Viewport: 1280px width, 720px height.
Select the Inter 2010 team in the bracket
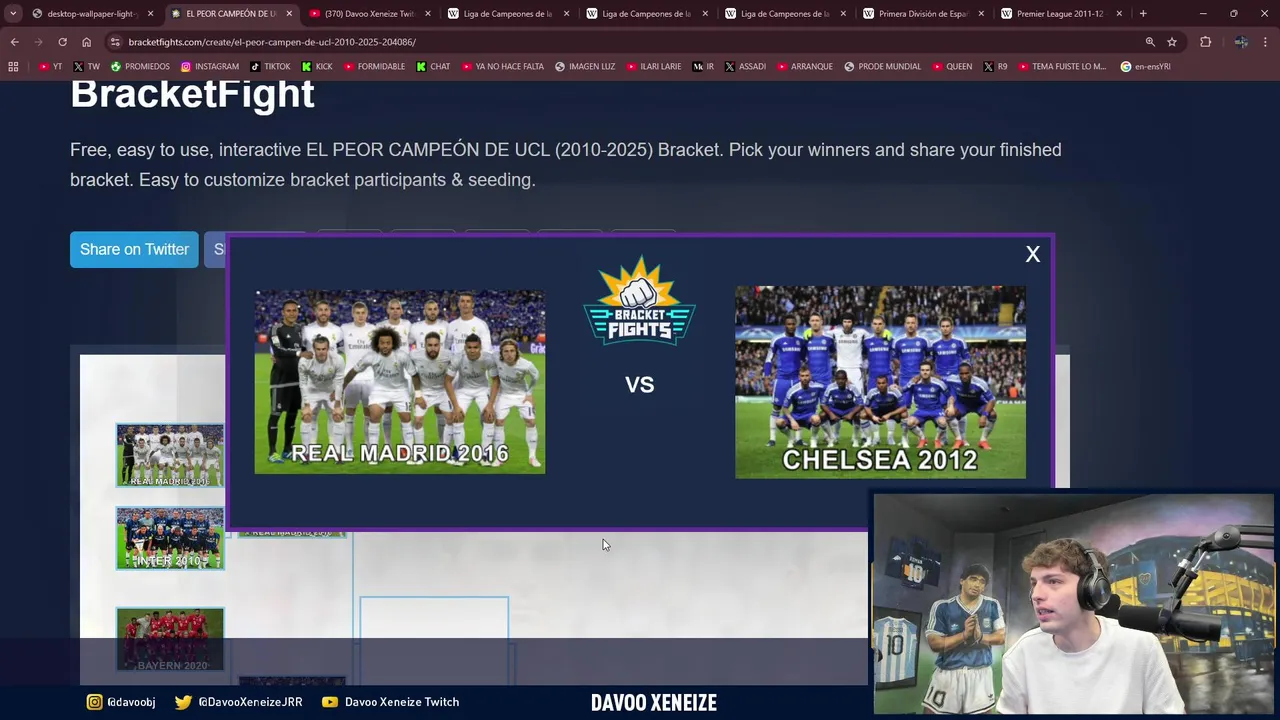170,538
